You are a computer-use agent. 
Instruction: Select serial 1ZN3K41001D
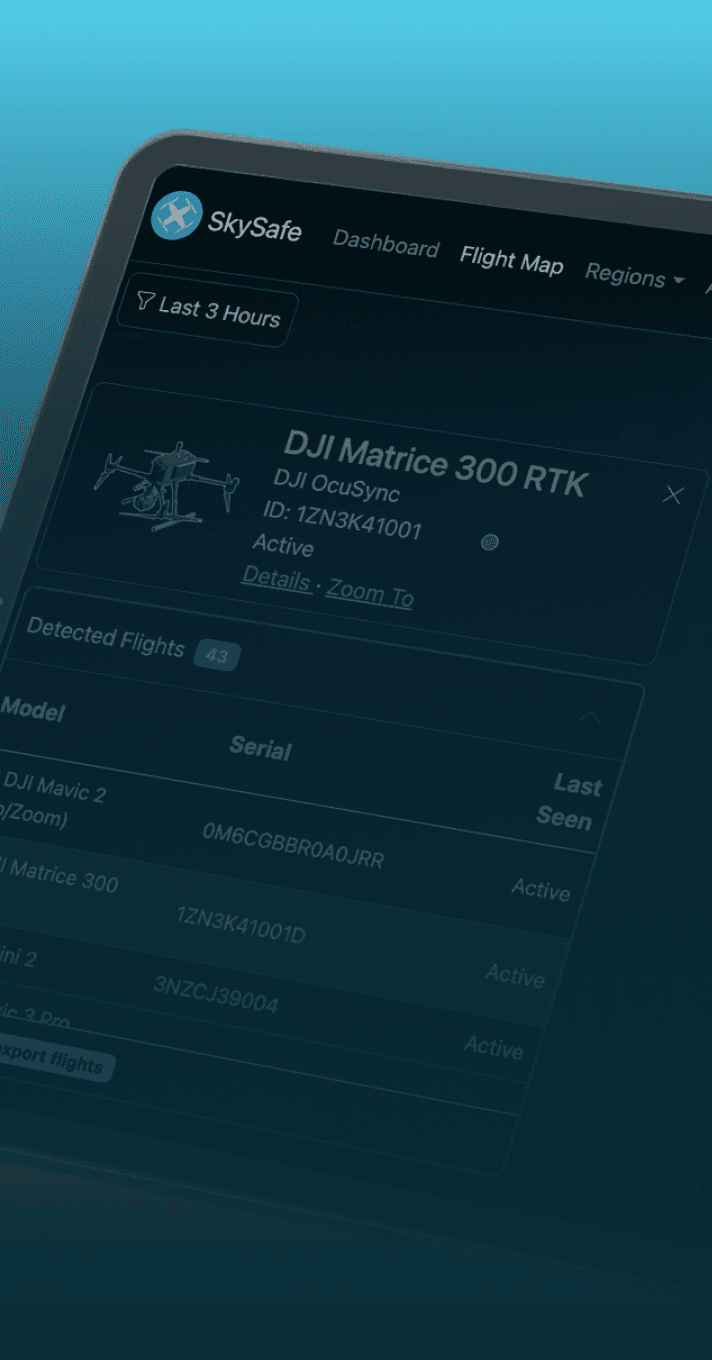pos(241,925)
